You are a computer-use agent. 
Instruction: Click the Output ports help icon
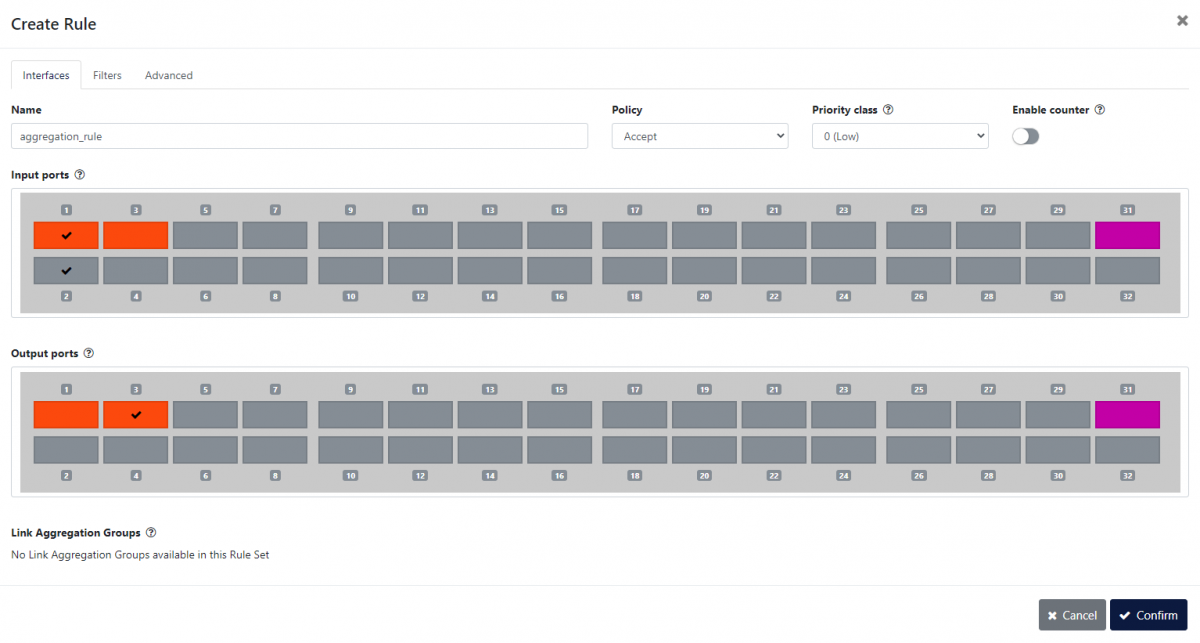89,354
